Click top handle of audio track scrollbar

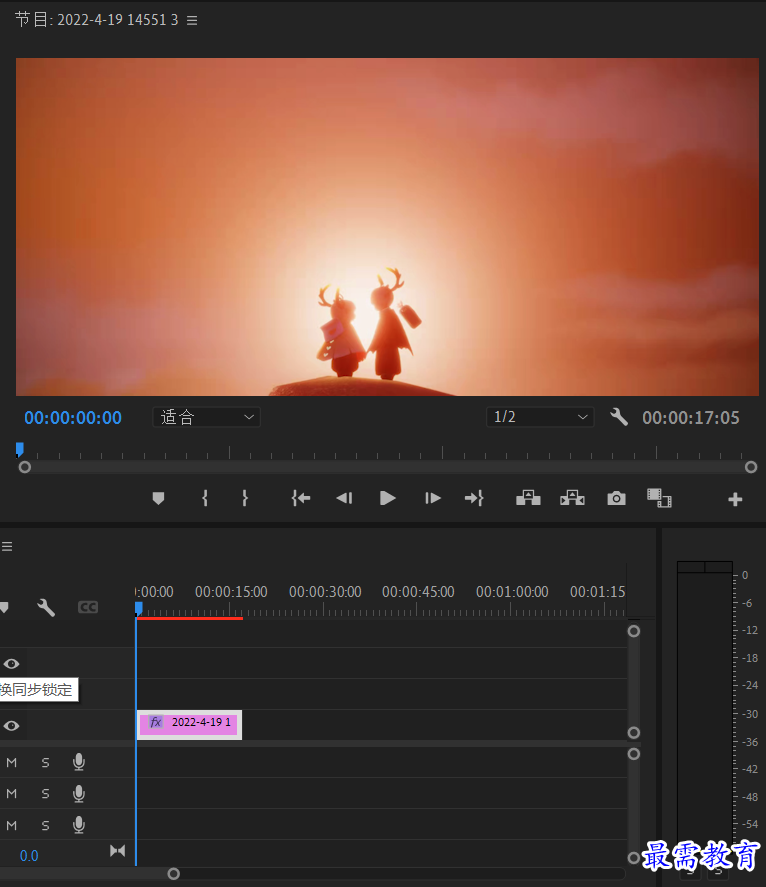[x=634, y=754]
